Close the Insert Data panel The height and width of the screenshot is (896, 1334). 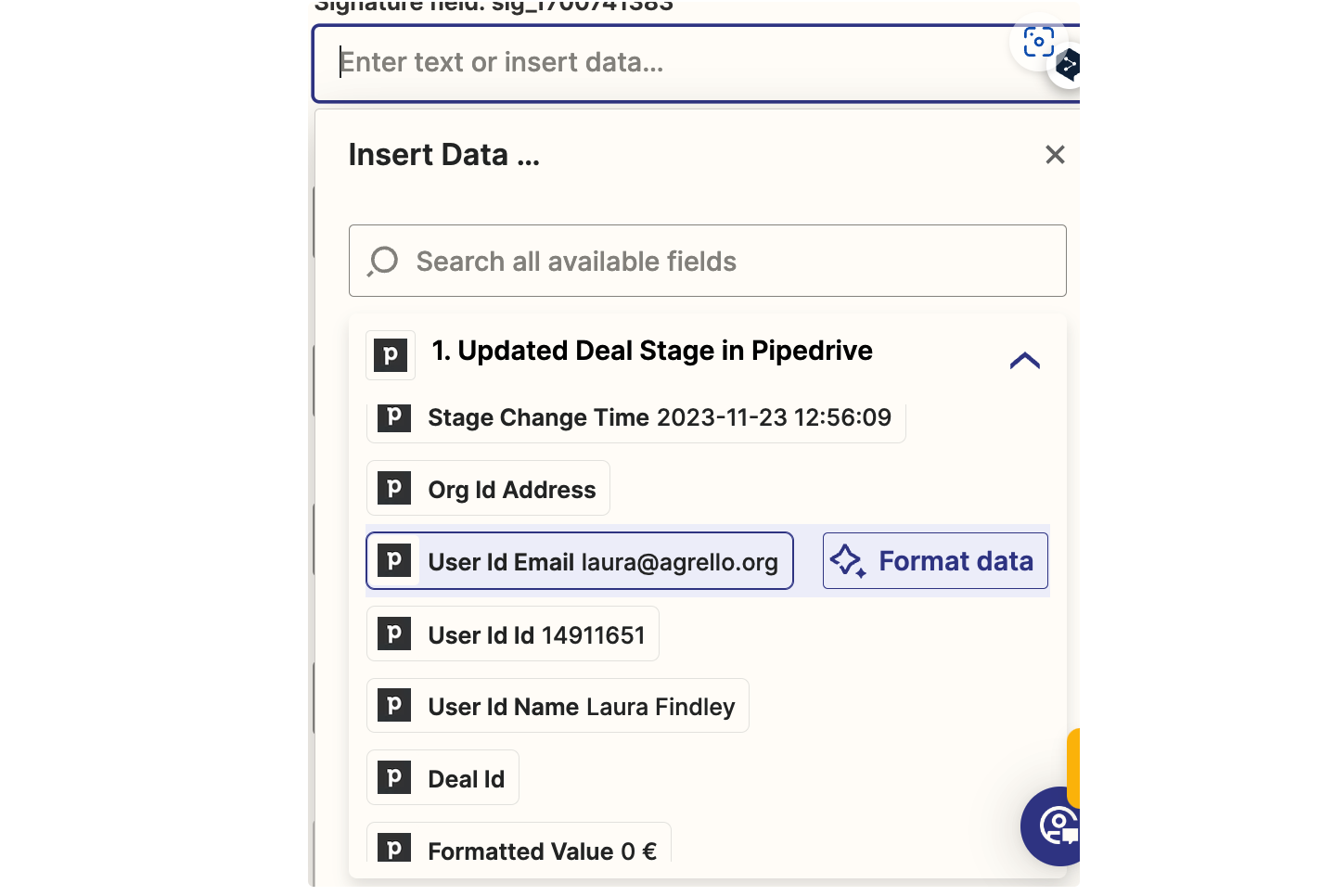tap(1055, 155)
